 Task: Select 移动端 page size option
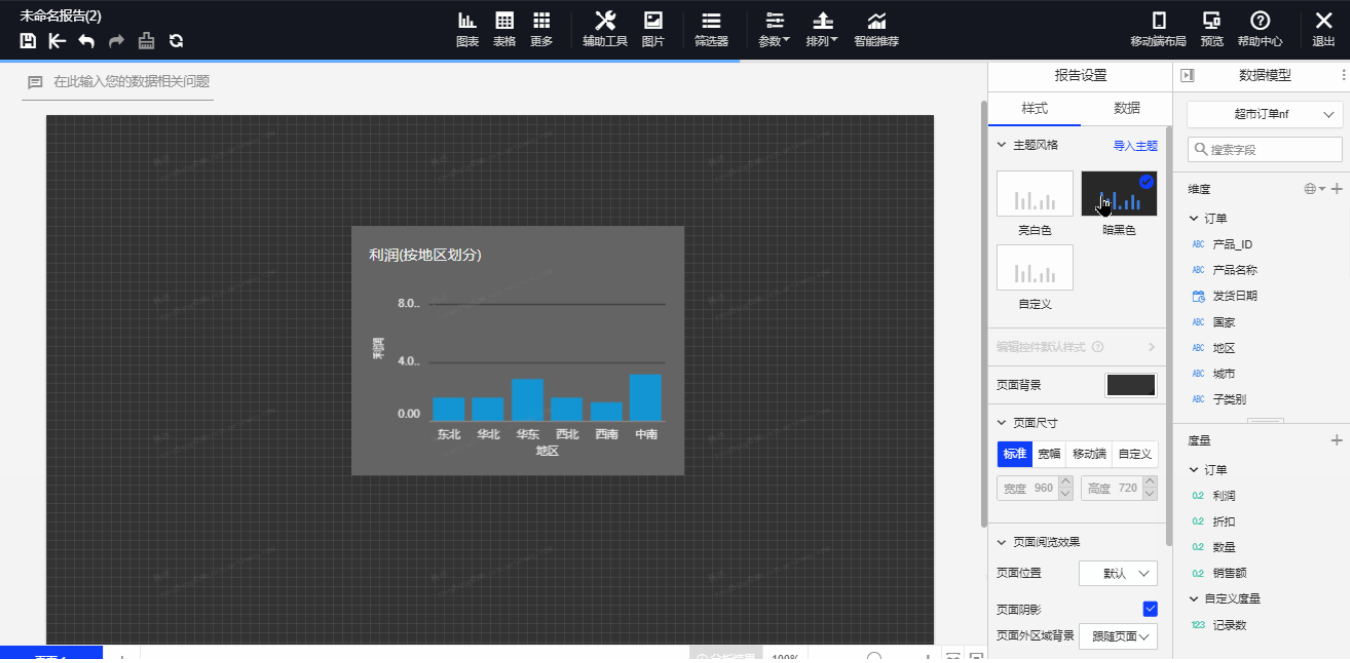pyautogui.click(x=1089, y=454)
